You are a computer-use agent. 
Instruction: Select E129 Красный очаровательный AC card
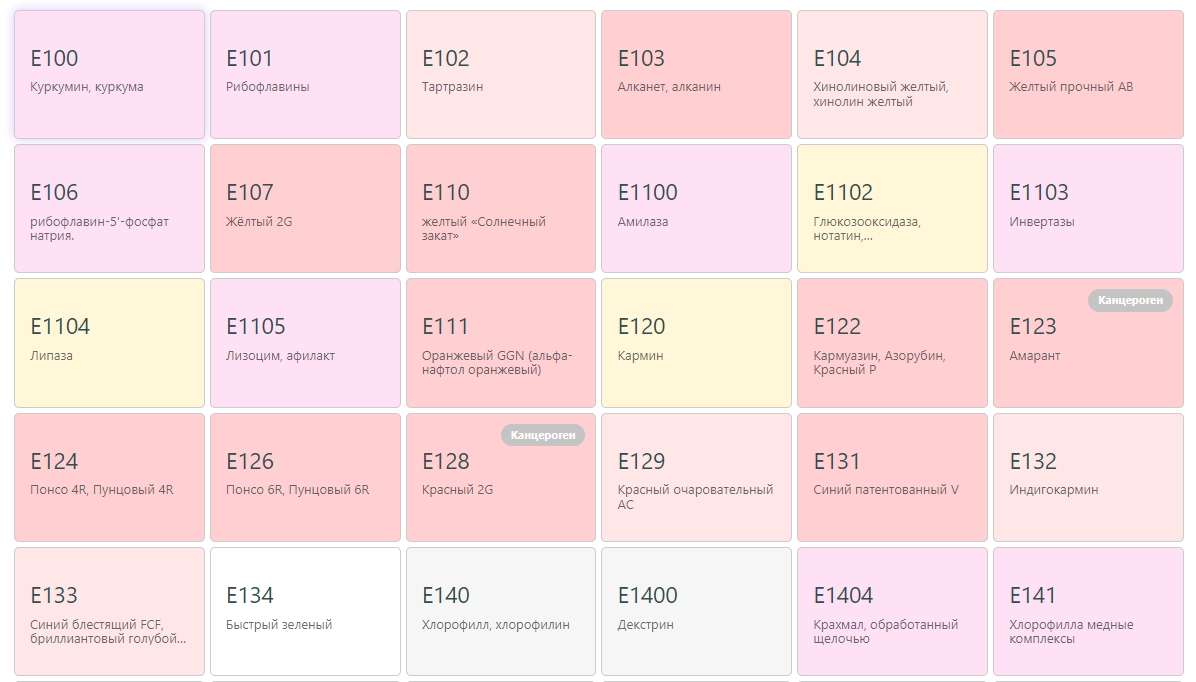point(696,477)
